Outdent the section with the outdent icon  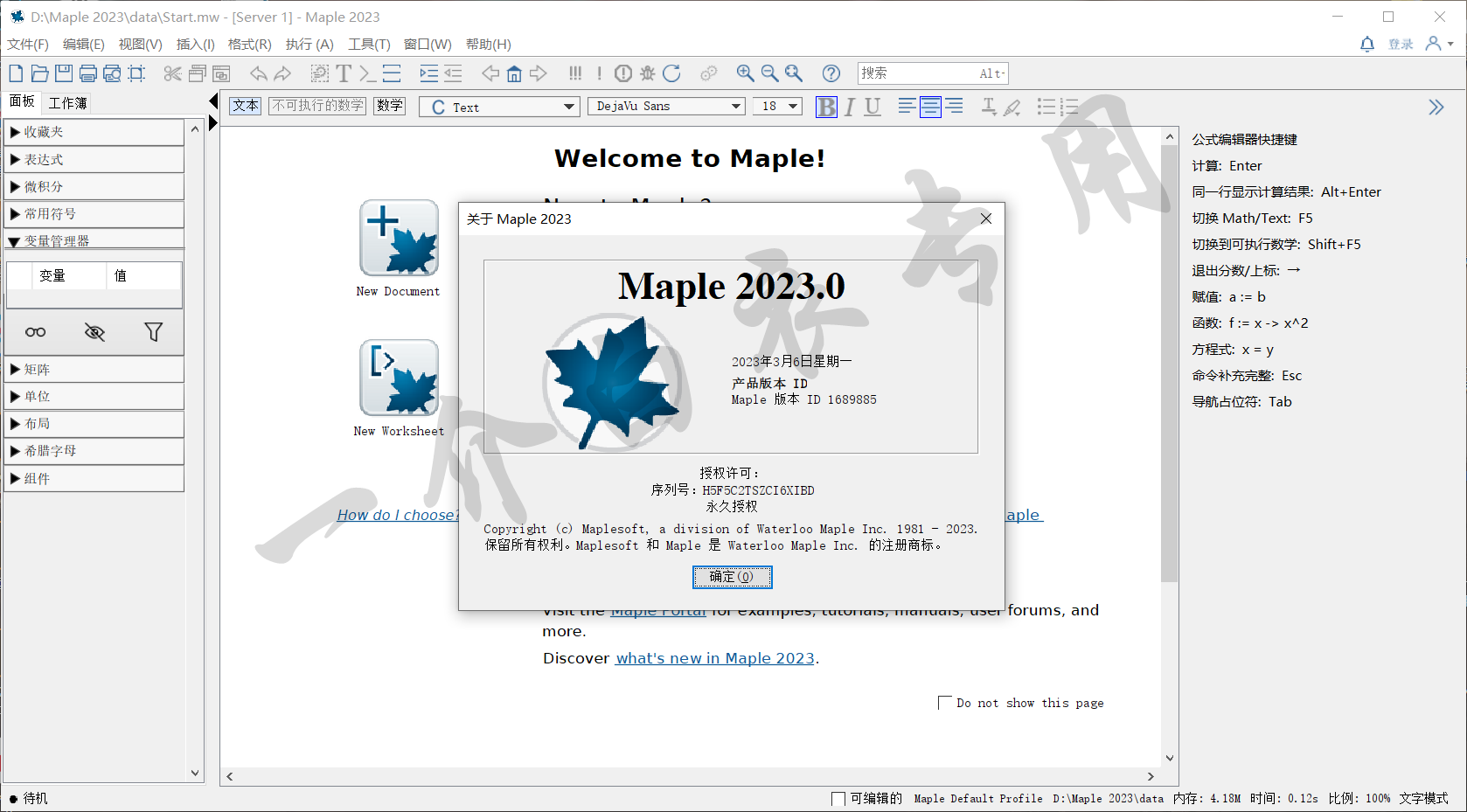(x=453, y=73)
